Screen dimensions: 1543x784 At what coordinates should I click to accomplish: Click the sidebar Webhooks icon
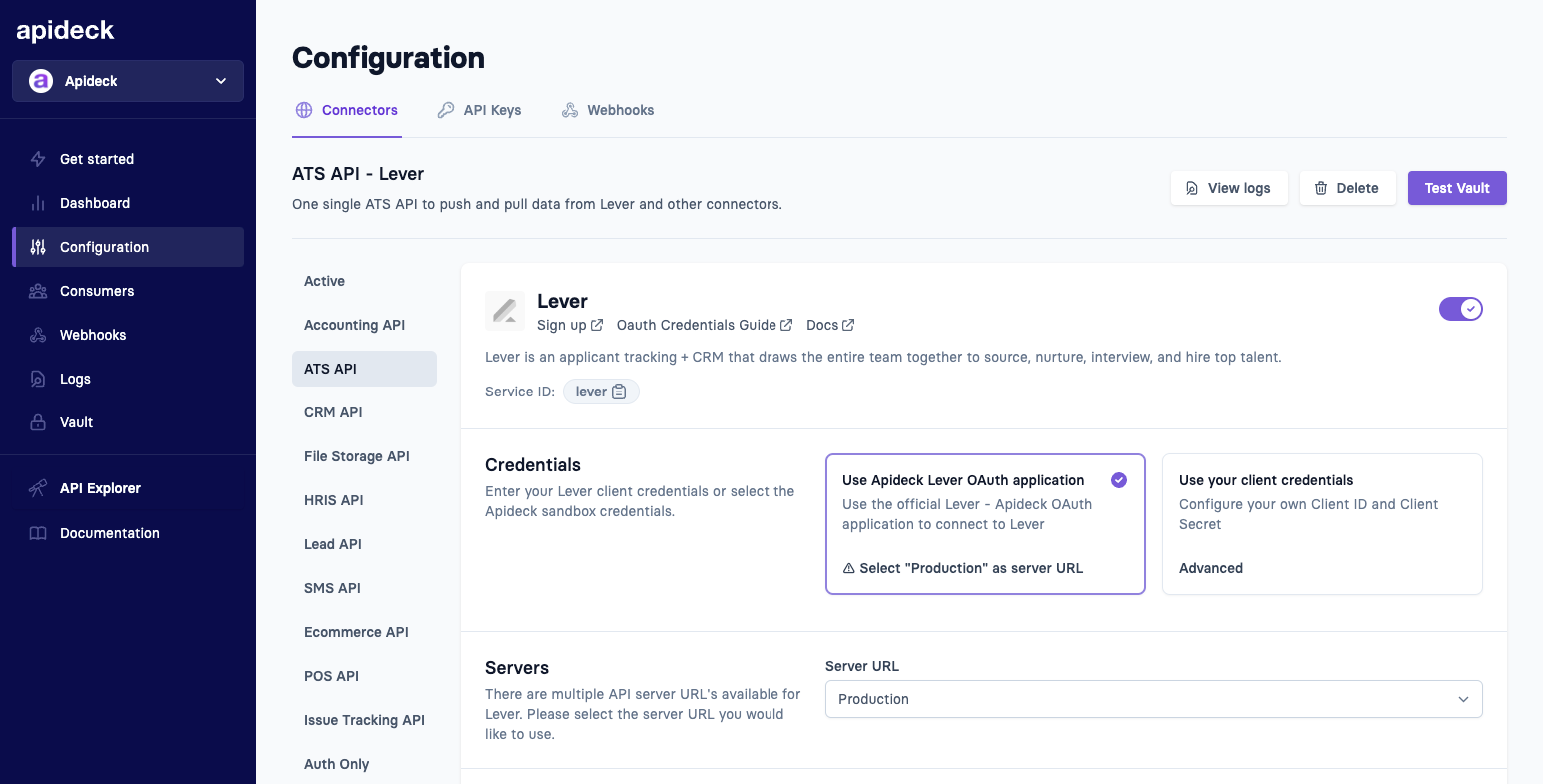click(38, 335)
